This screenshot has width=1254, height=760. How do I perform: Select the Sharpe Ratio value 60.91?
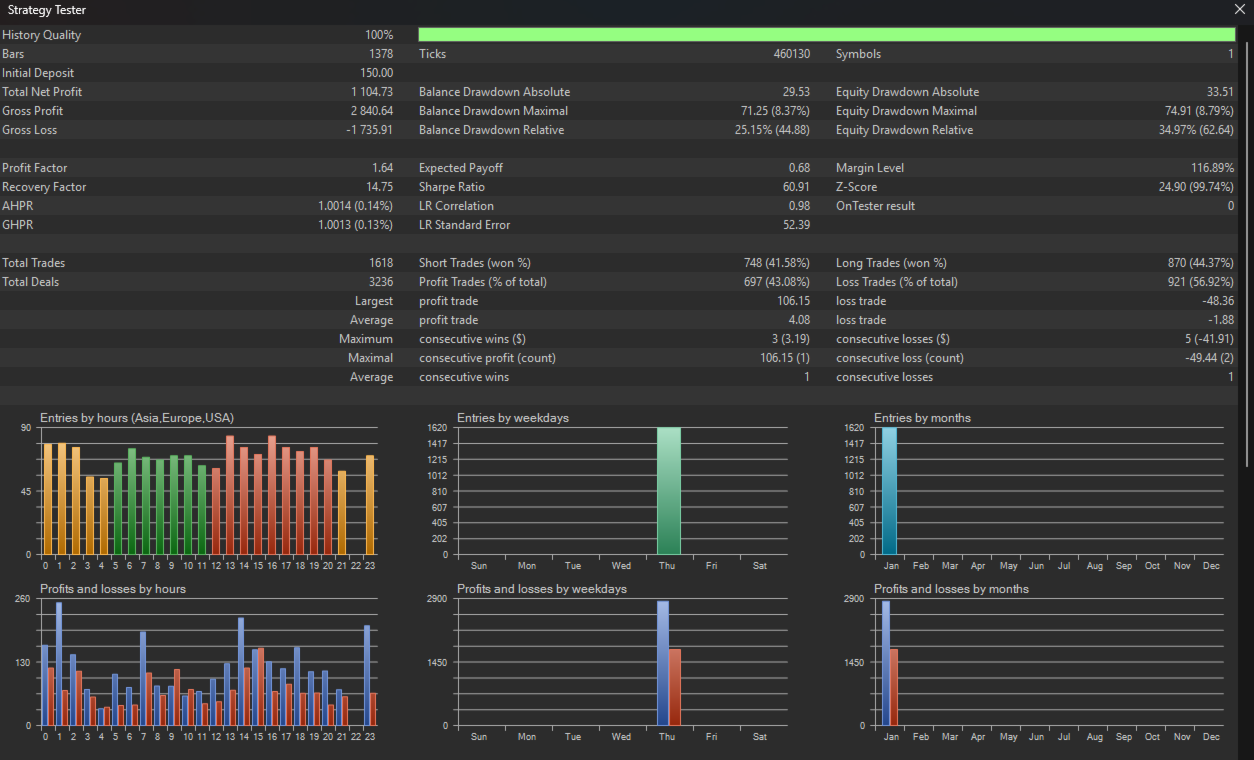coord(796,187)
